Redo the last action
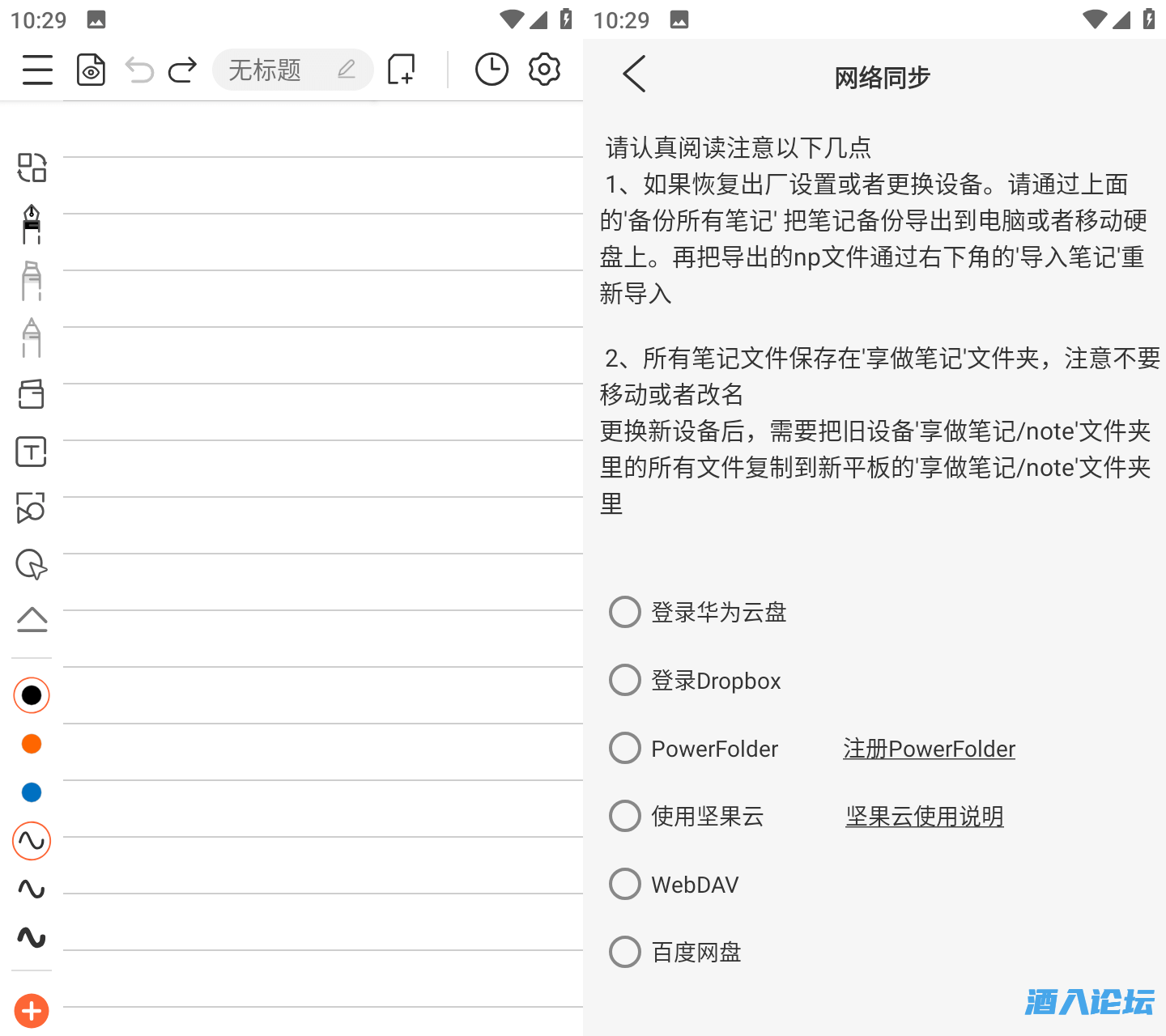This screenshot has width=1166, height=1036. point(182,70)
